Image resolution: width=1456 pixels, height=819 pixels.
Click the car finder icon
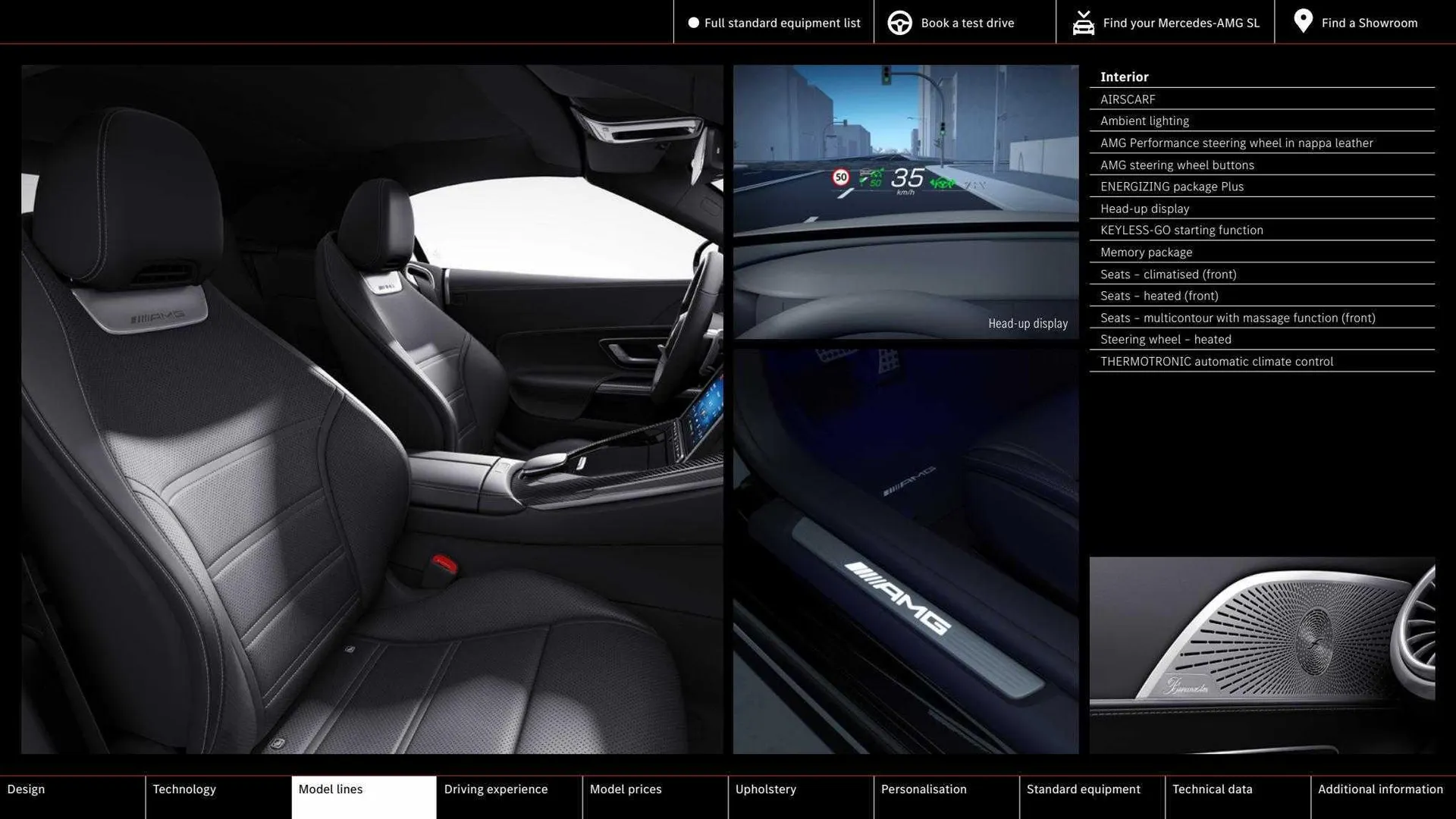[1083, 23]
